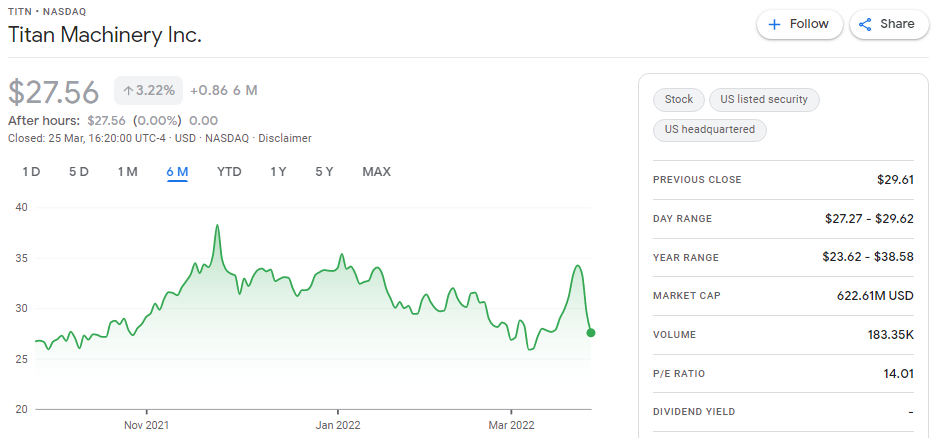Click the DAY RANGE label

(x=682, y=219)
